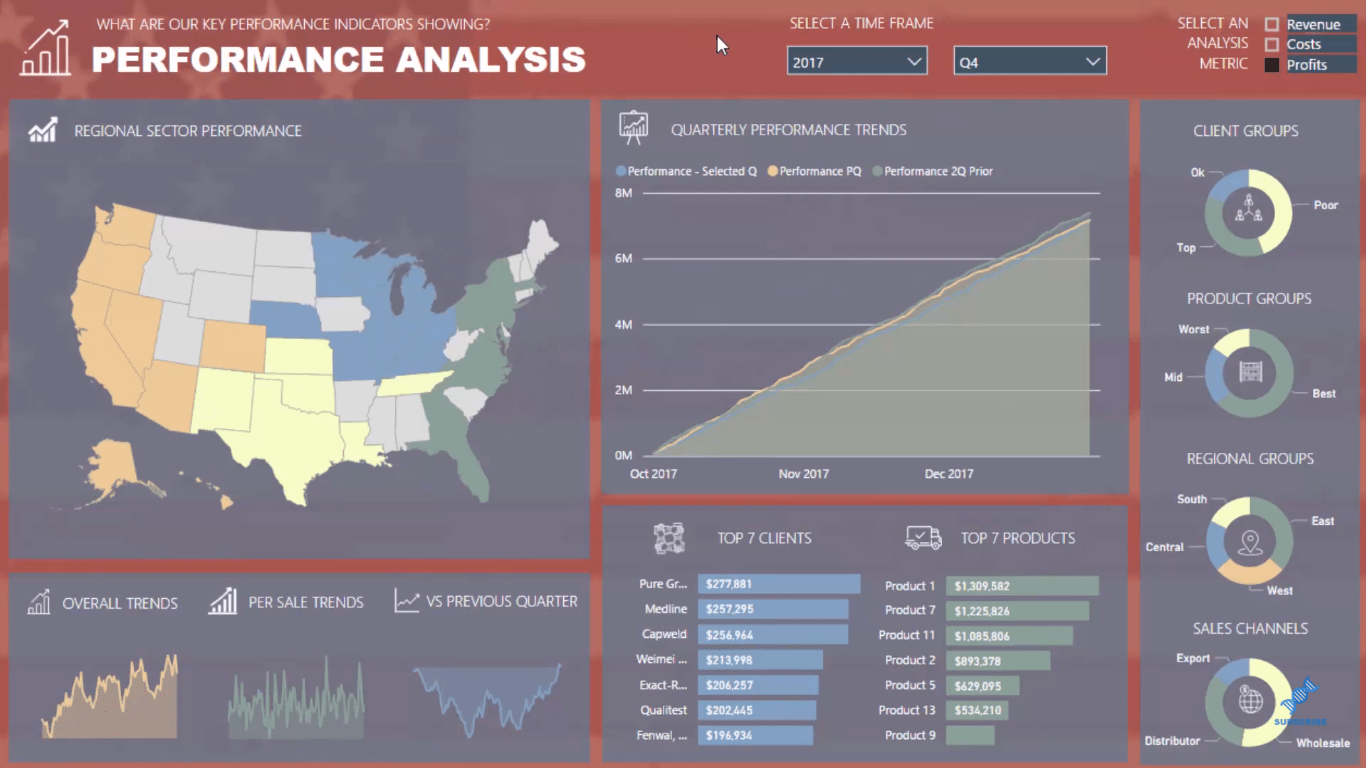Screen dimensions: 1366x768
Task: Click the Overall Trends bar icon
Action: 39,602
